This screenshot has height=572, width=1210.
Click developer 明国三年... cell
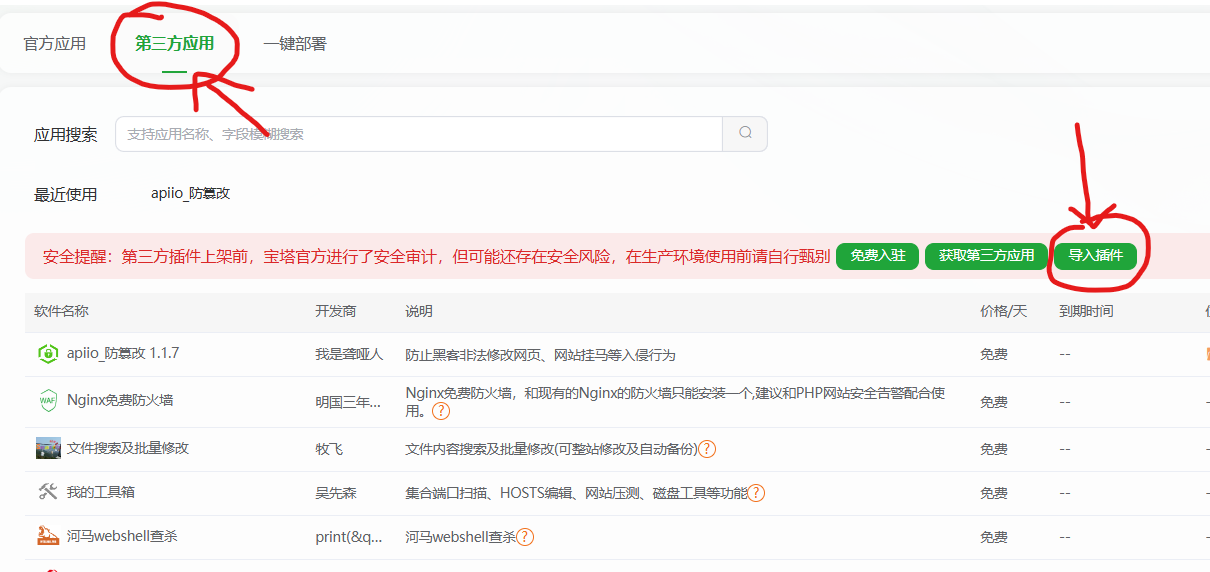tap(348, 402)
